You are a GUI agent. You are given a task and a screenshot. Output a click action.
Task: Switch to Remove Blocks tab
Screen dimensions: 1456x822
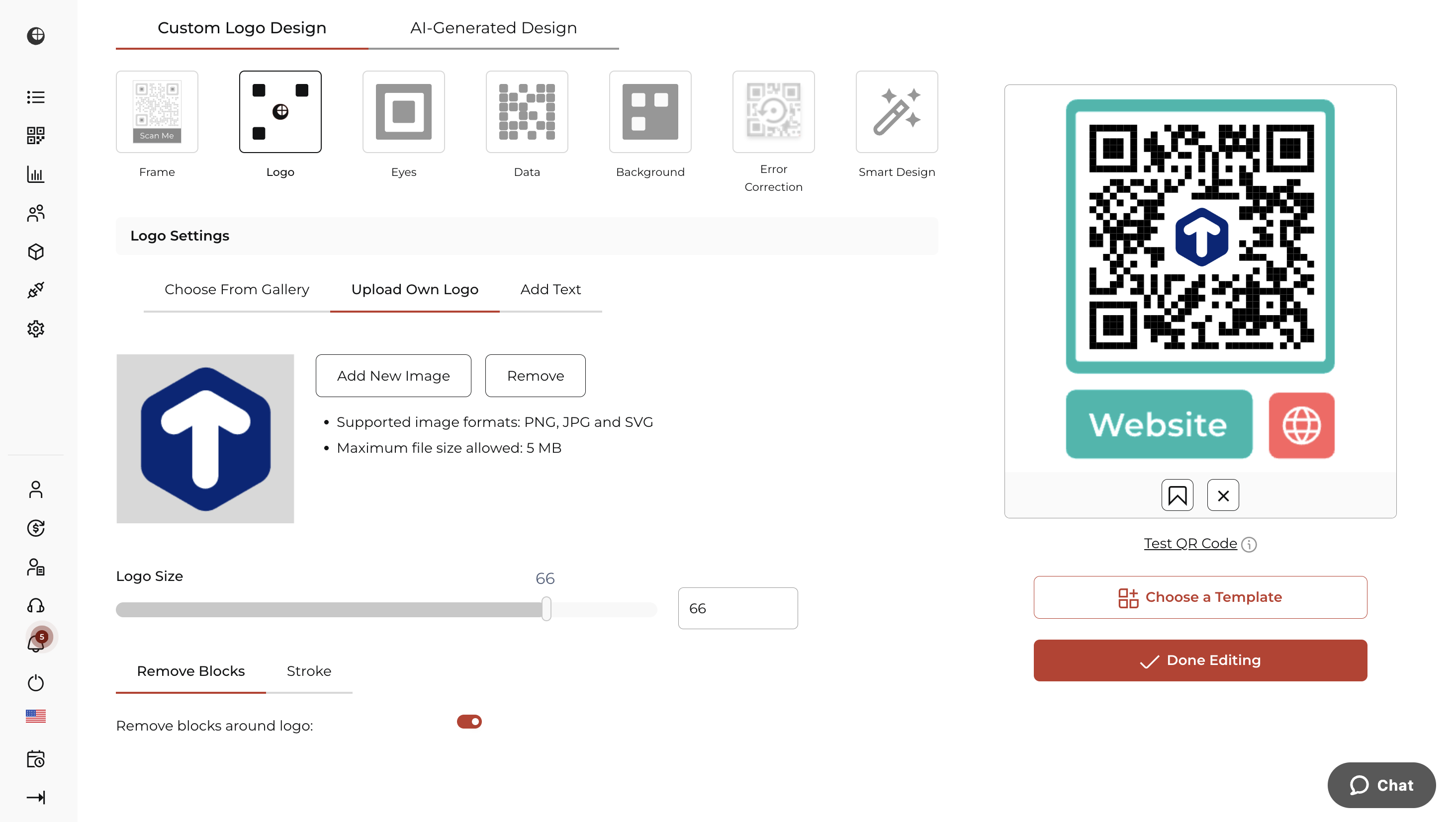pos(190,671)
